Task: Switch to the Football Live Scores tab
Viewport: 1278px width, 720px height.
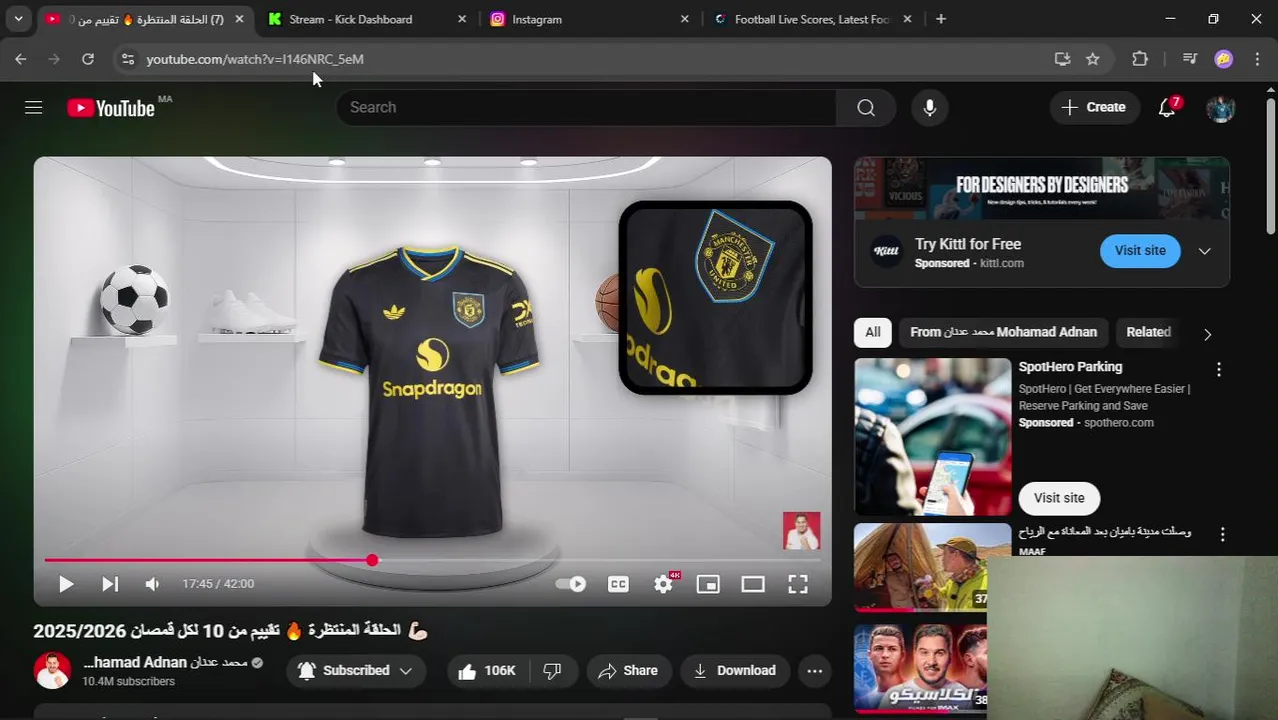Action: [811, 19]
